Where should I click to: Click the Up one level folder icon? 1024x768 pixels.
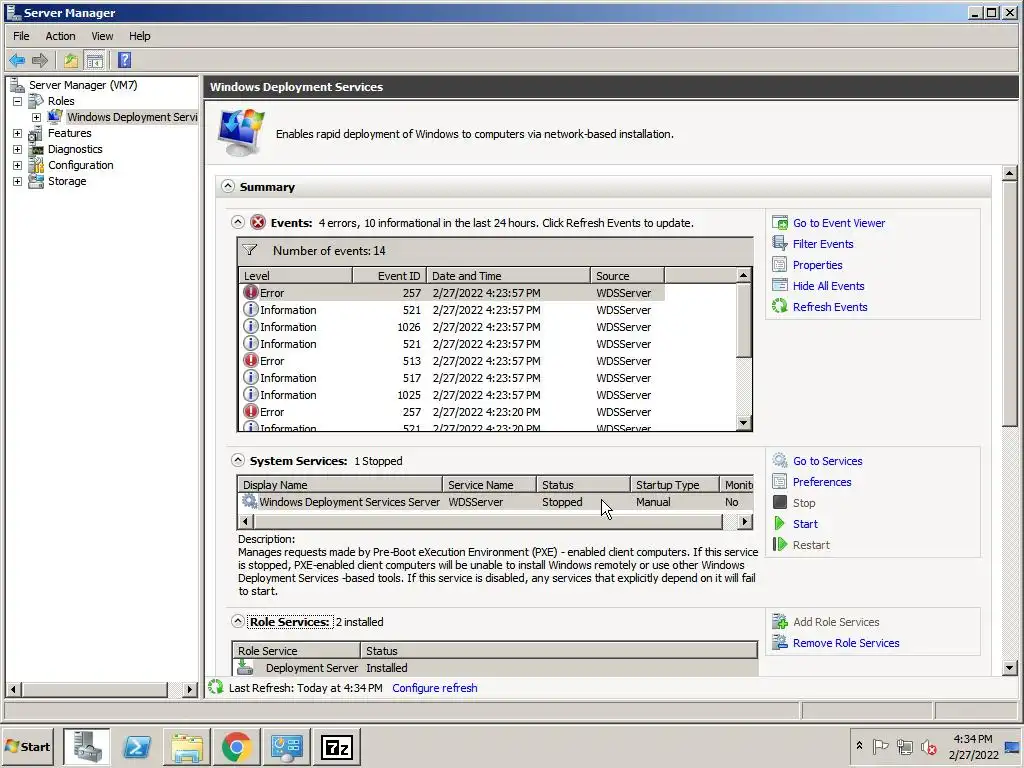point(71,61)
